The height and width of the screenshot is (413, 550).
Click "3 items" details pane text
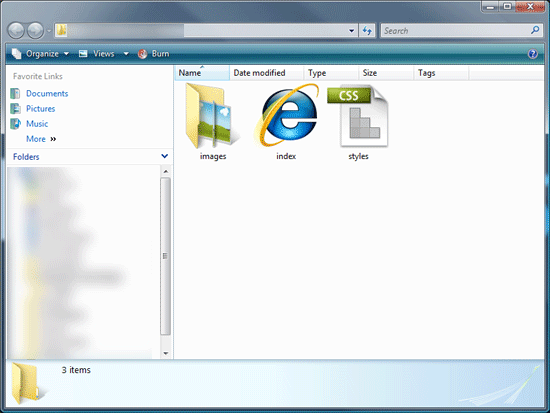click(x=76, y=370)
